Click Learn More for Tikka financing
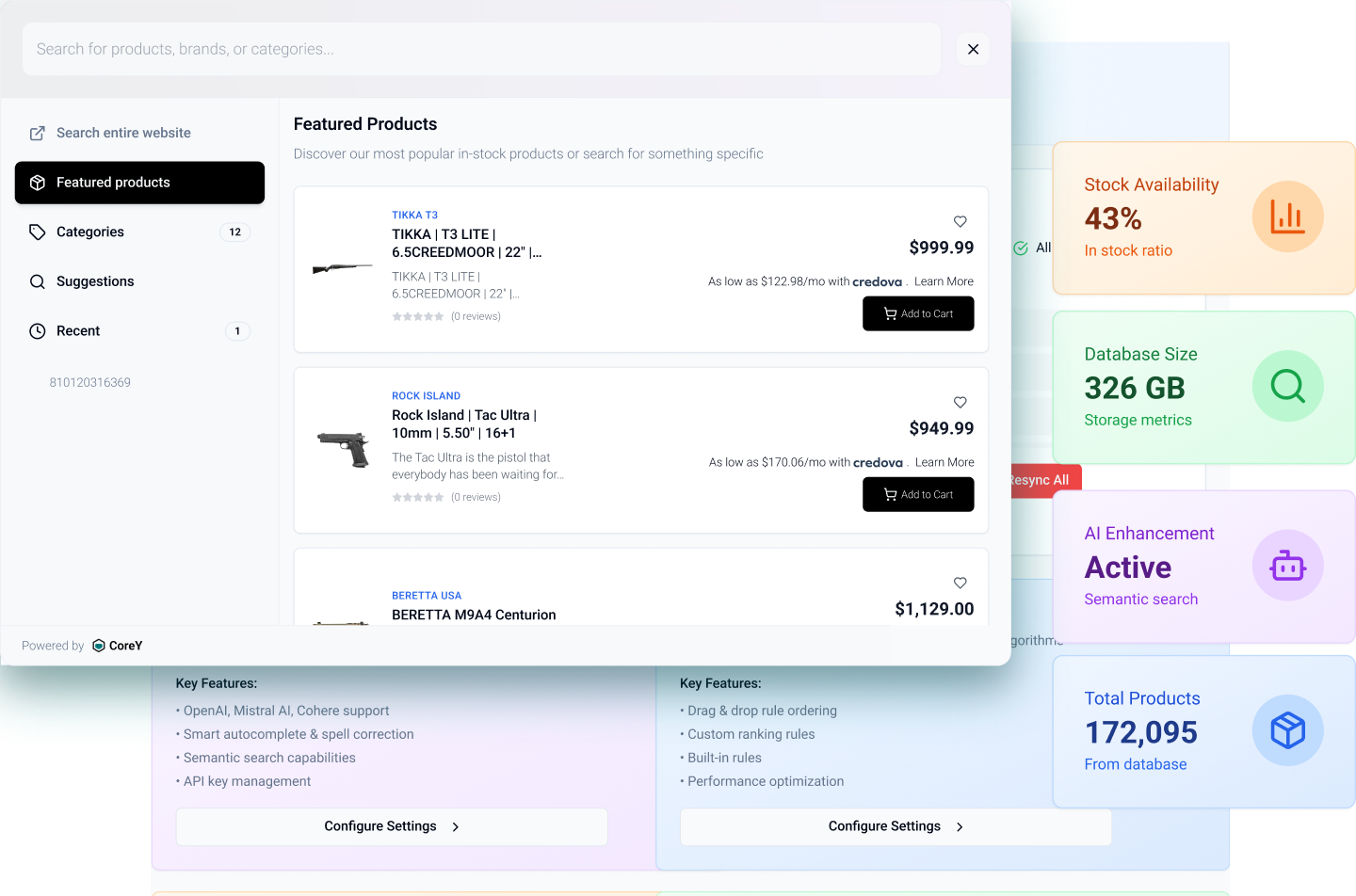 click(944, 281)
